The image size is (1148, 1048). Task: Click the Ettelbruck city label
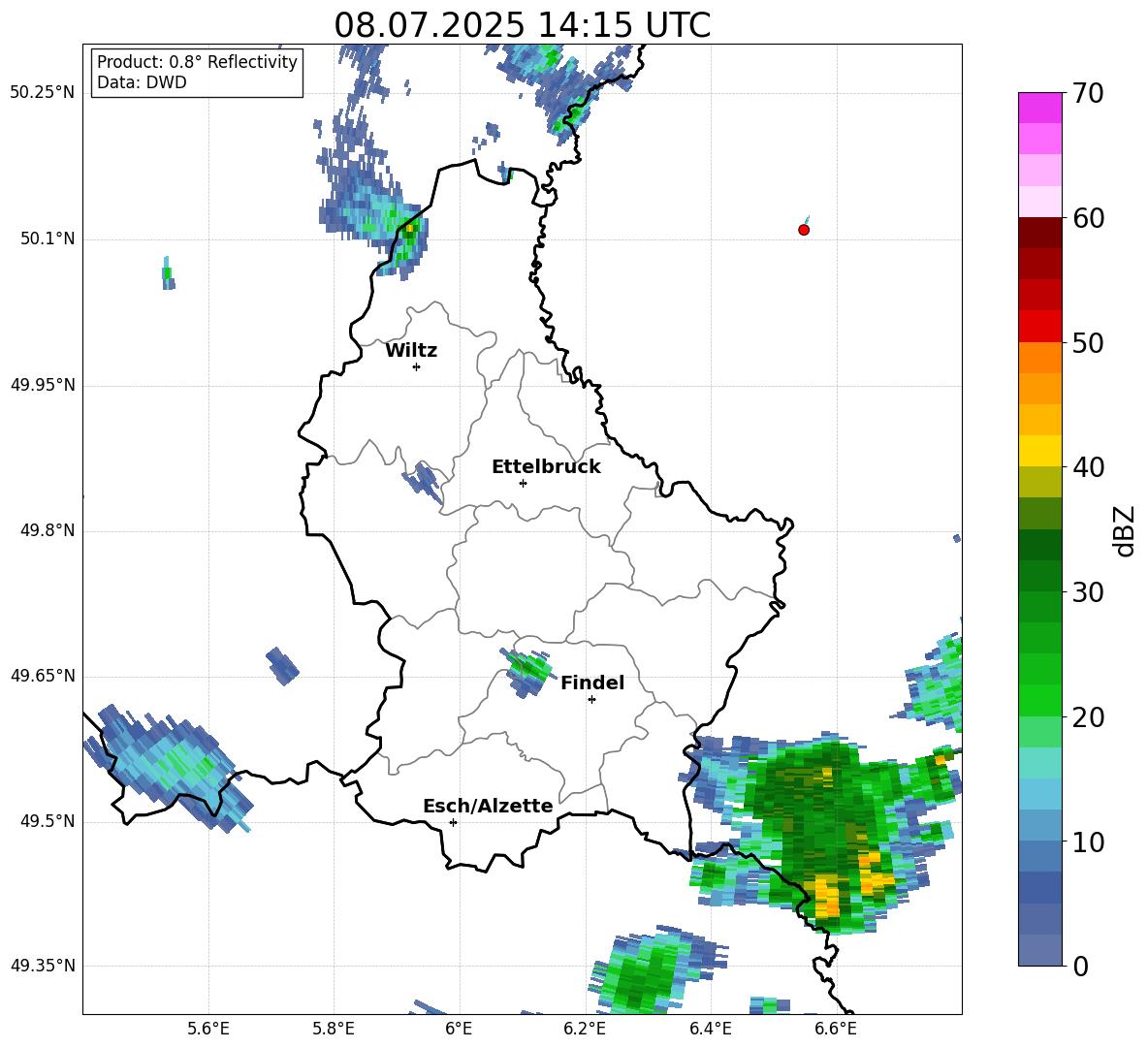[546, 467]
